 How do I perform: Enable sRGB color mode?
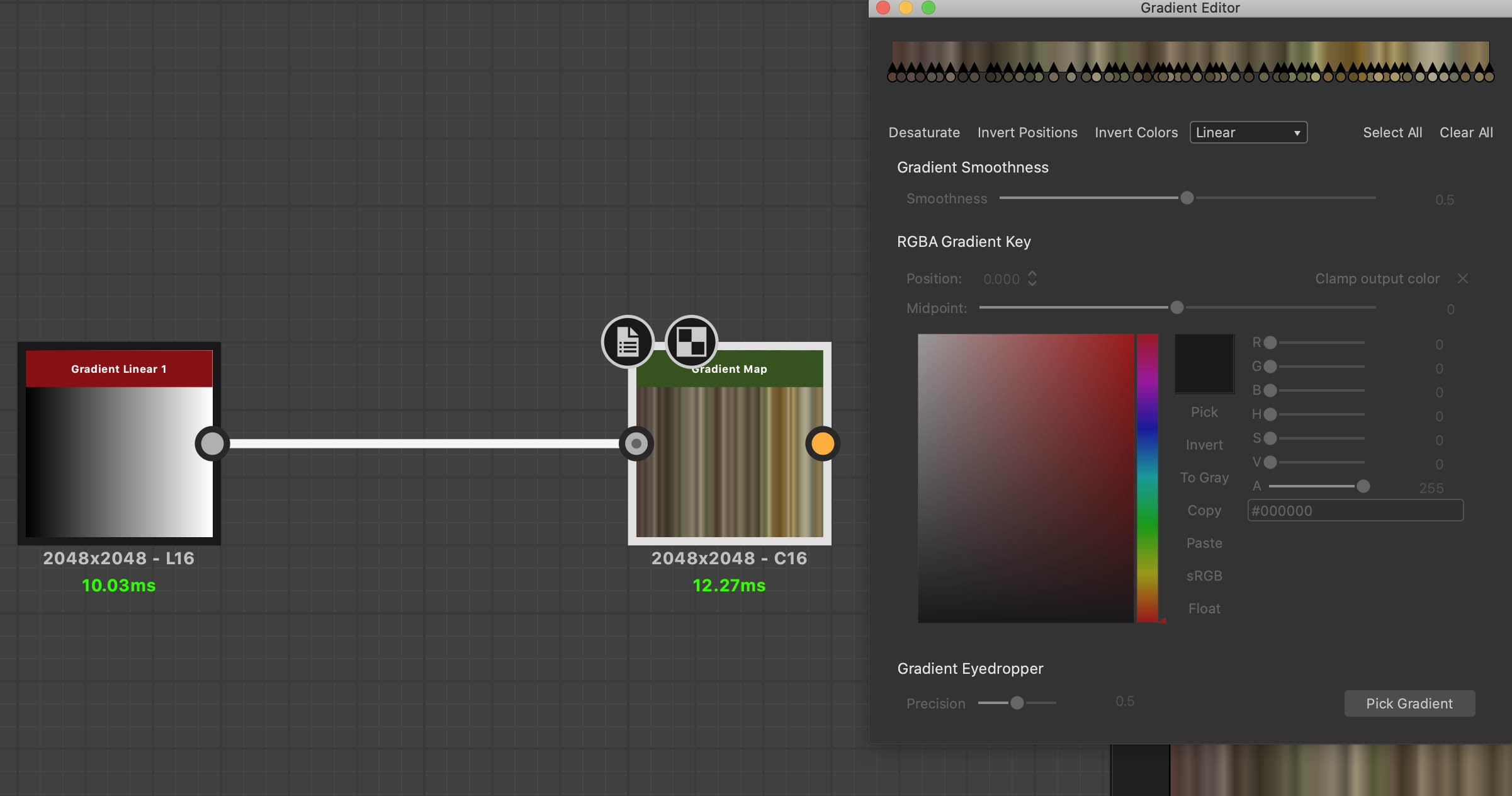click(x=1204, y=575)
